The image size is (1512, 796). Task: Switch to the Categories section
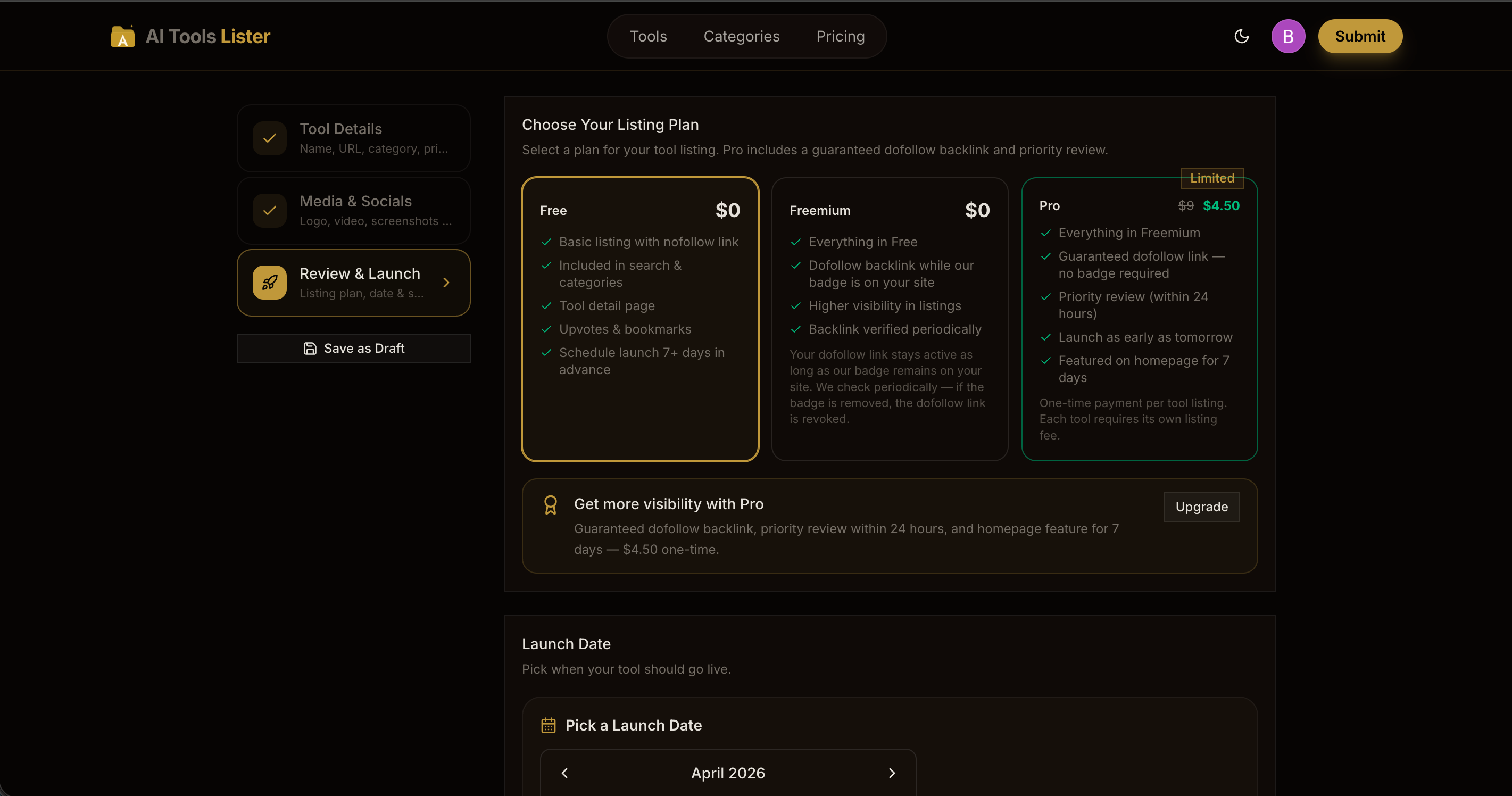coord(741,36)
